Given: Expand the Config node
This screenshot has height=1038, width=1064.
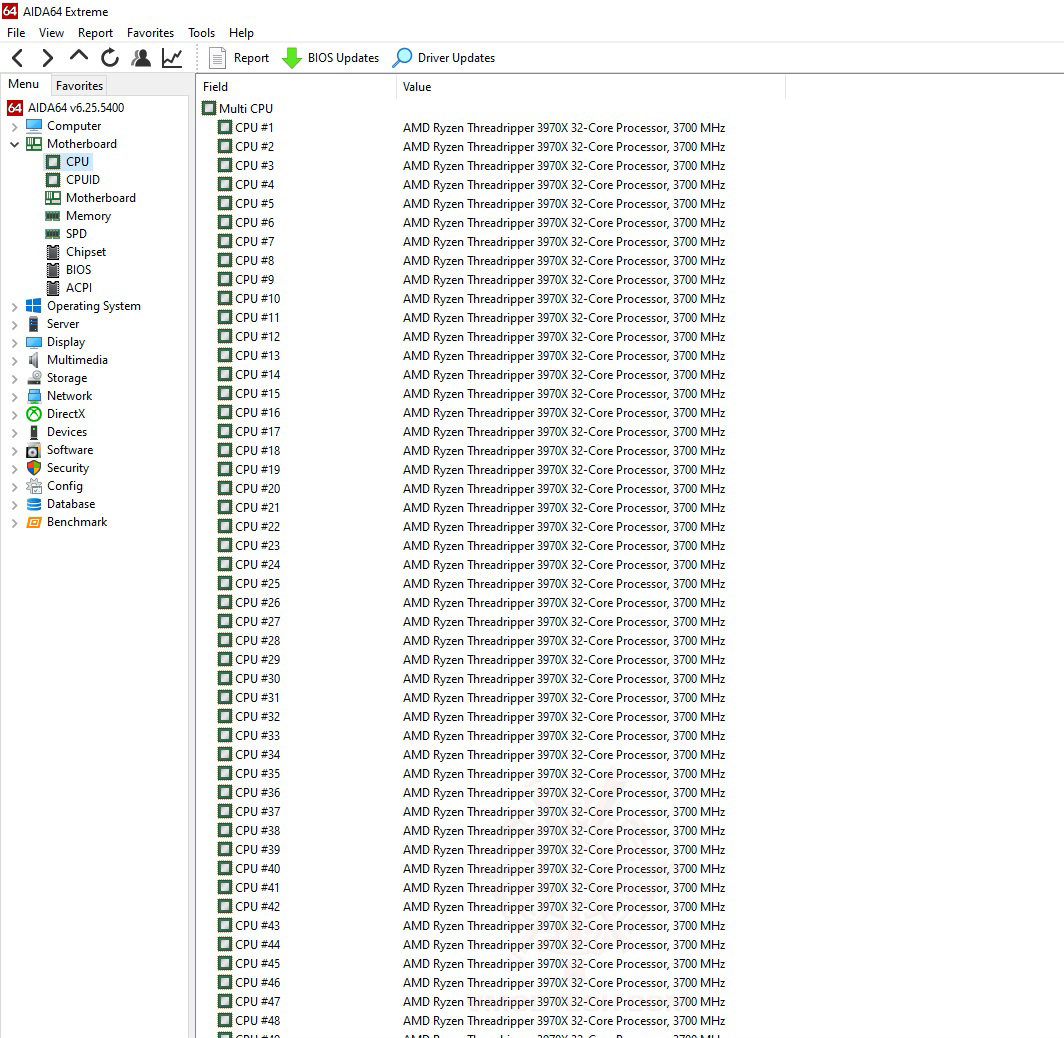Looking at the screenshot, I should pos(14,486).
